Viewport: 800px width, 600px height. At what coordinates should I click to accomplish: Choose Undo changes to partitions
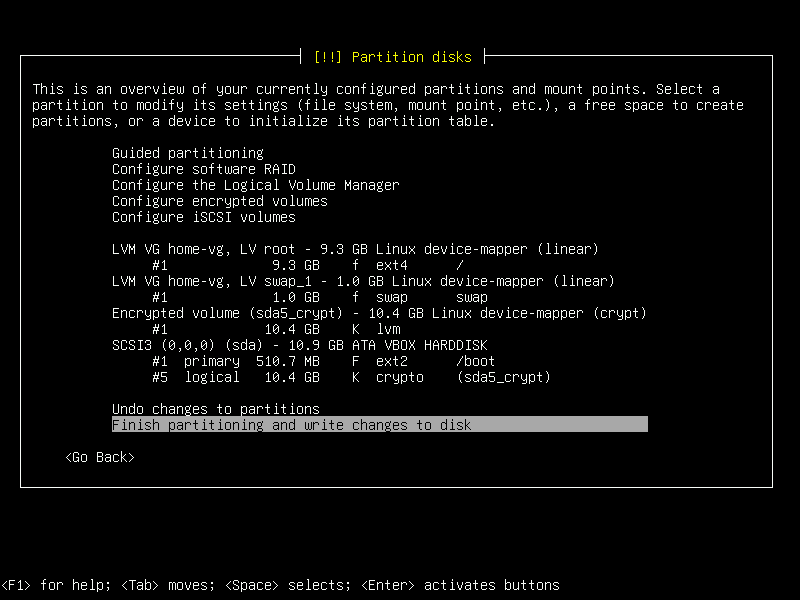click(x=215, y=409)
